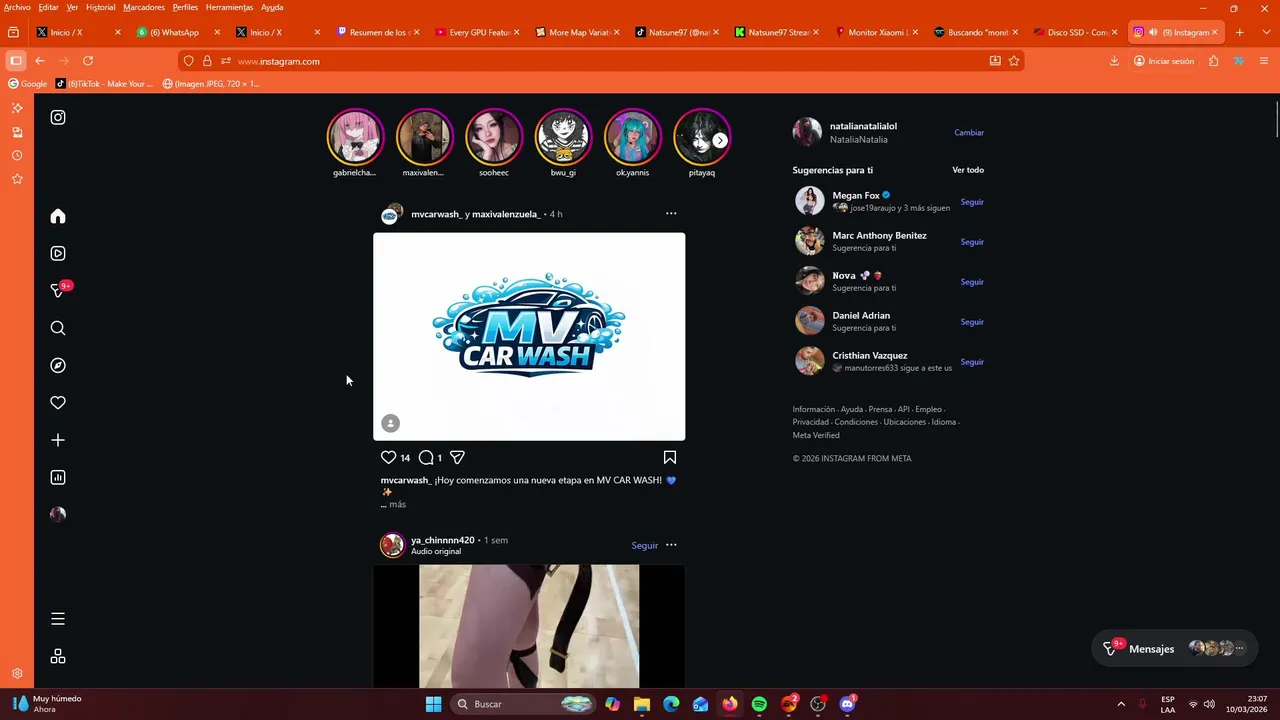1280x720 pixels.
Task: Open Discord from taskbar
Action: click(x=848, y=704)
